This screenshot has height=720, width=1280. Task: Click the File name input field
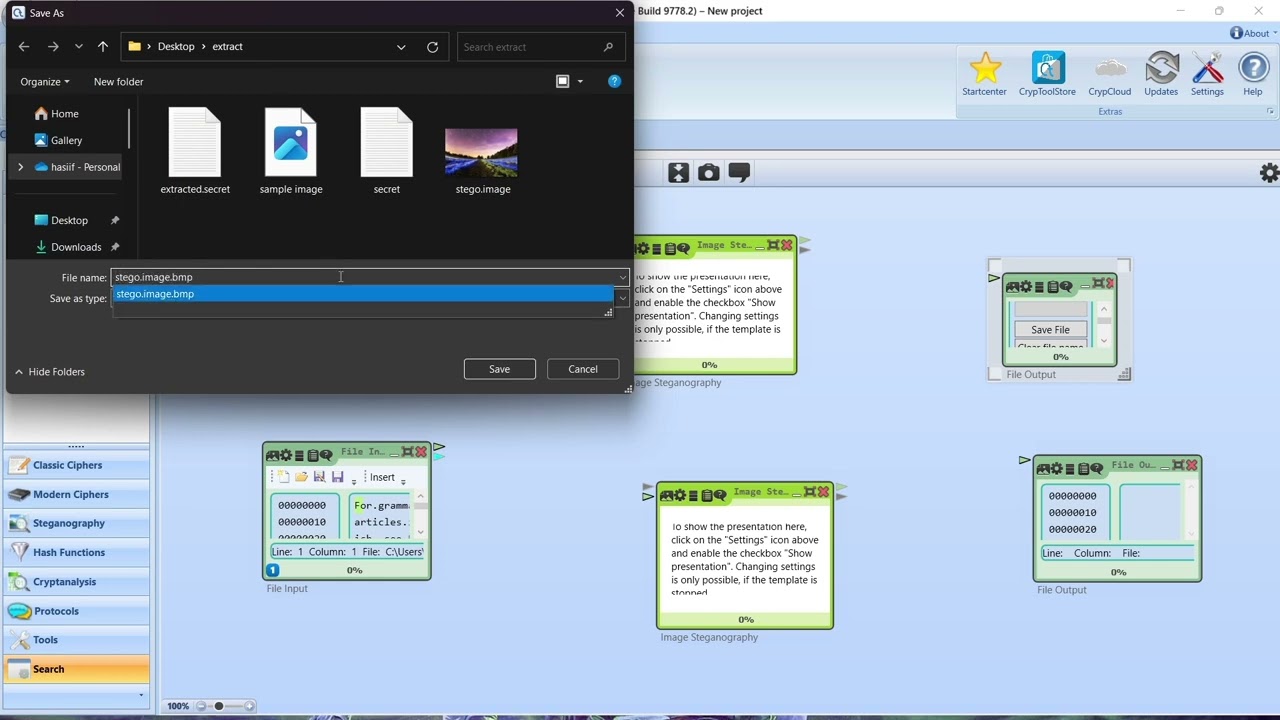tap(363, 277)
